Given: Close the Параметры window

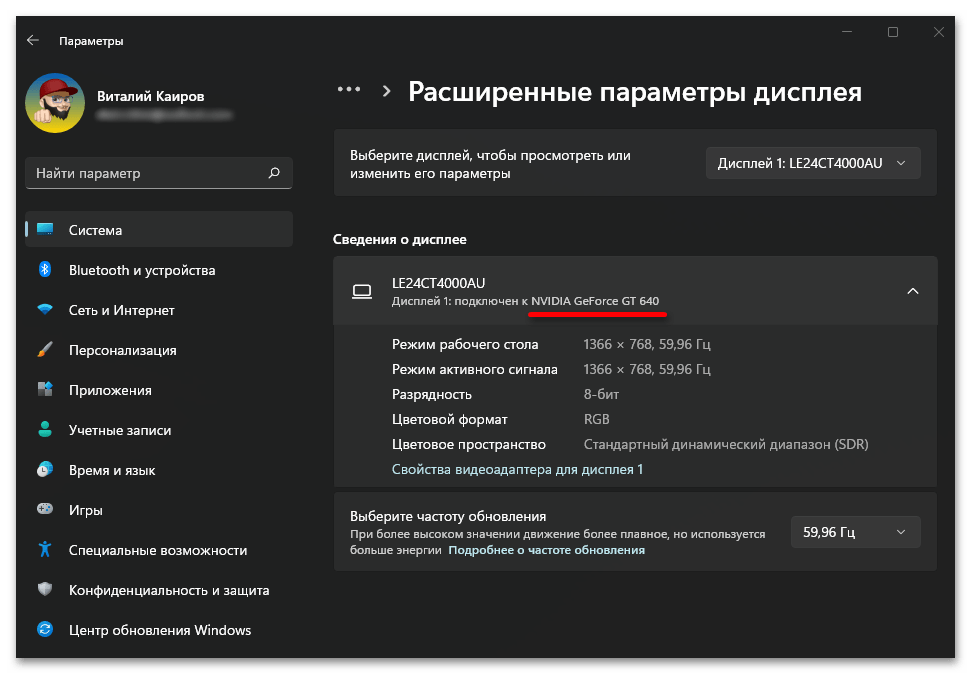Looking at the screenshot, I should pos(939,32).
